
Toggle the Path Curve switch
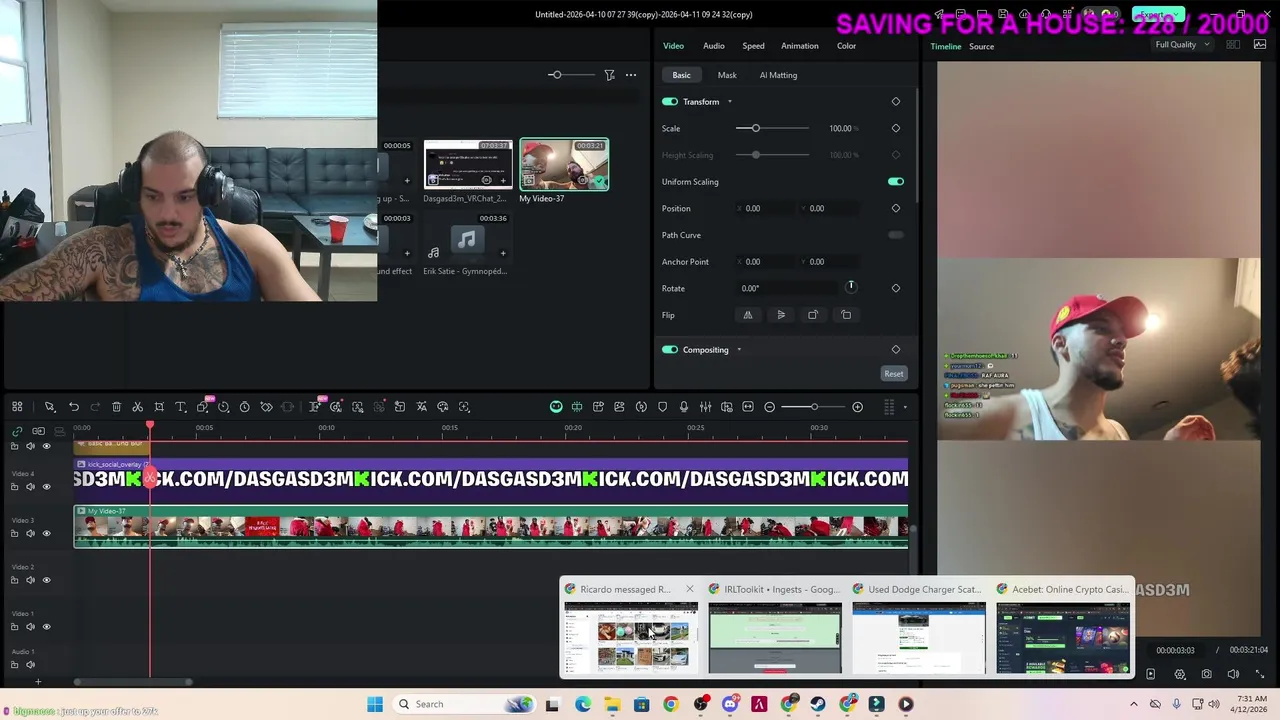[x=896, y=235]
